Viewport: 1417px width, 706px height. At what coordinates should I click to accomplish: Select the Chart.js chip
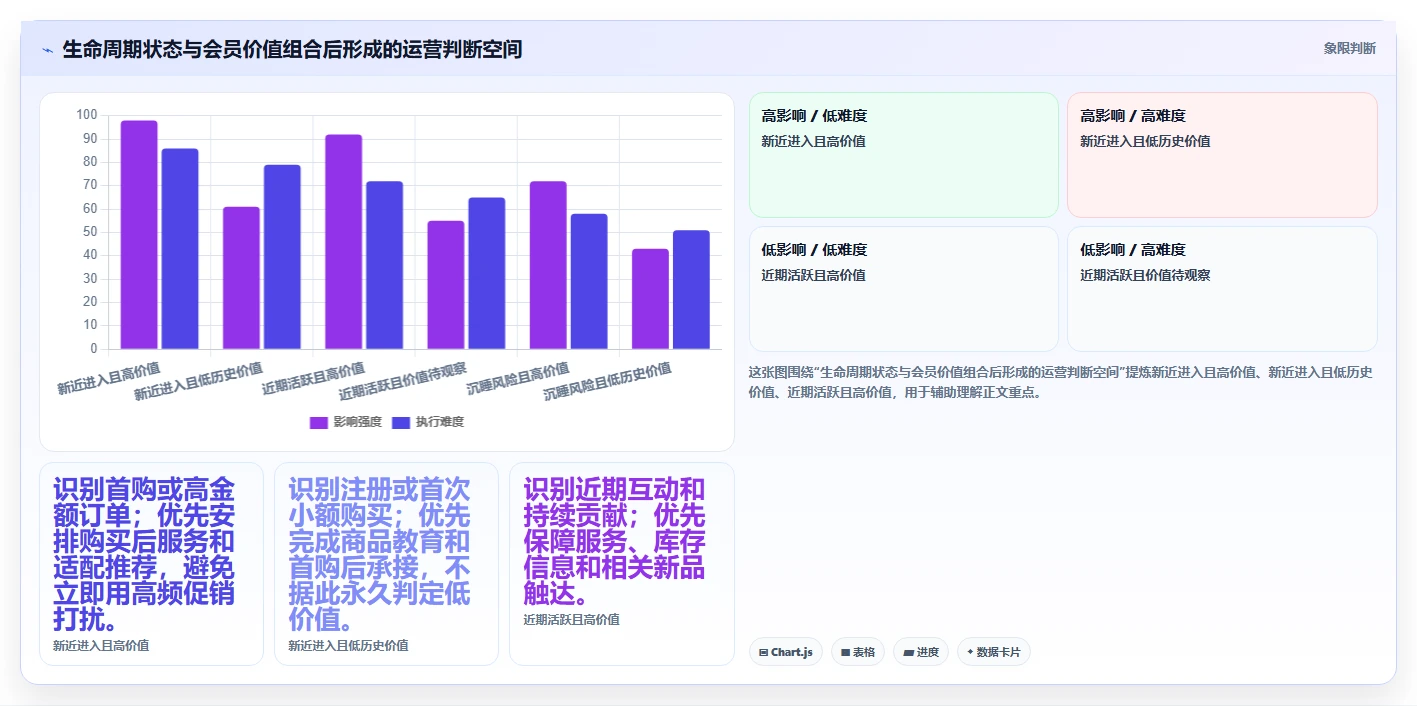tap(786, 652)
